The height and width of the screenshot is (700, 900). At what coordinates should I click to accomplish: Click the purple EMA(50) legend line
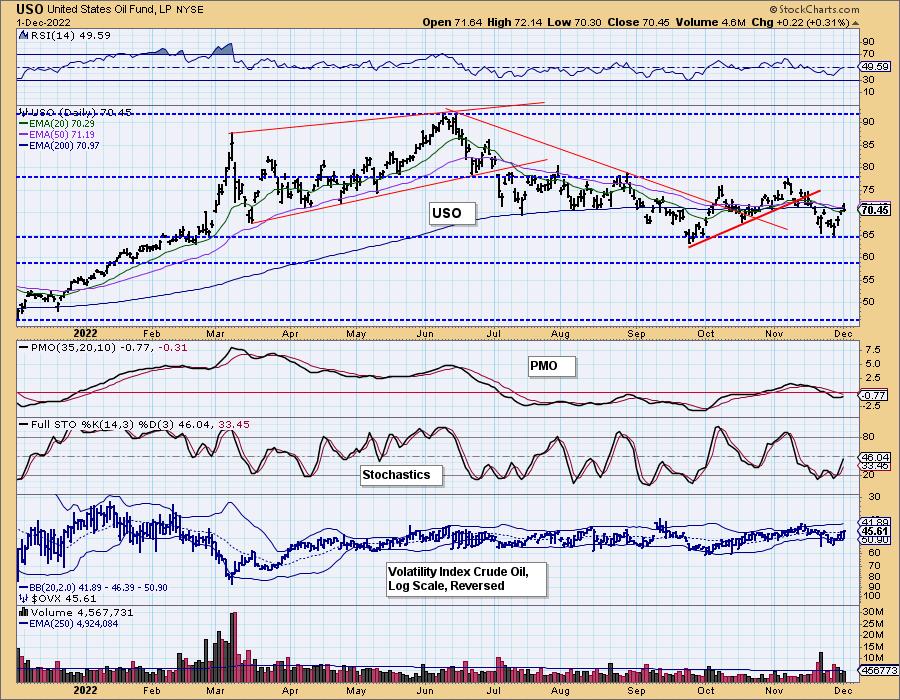coord(24,134)
